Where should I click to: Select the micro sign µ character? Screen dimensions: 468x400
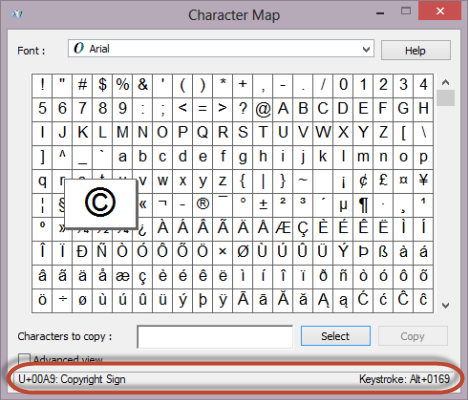[343, 204]
